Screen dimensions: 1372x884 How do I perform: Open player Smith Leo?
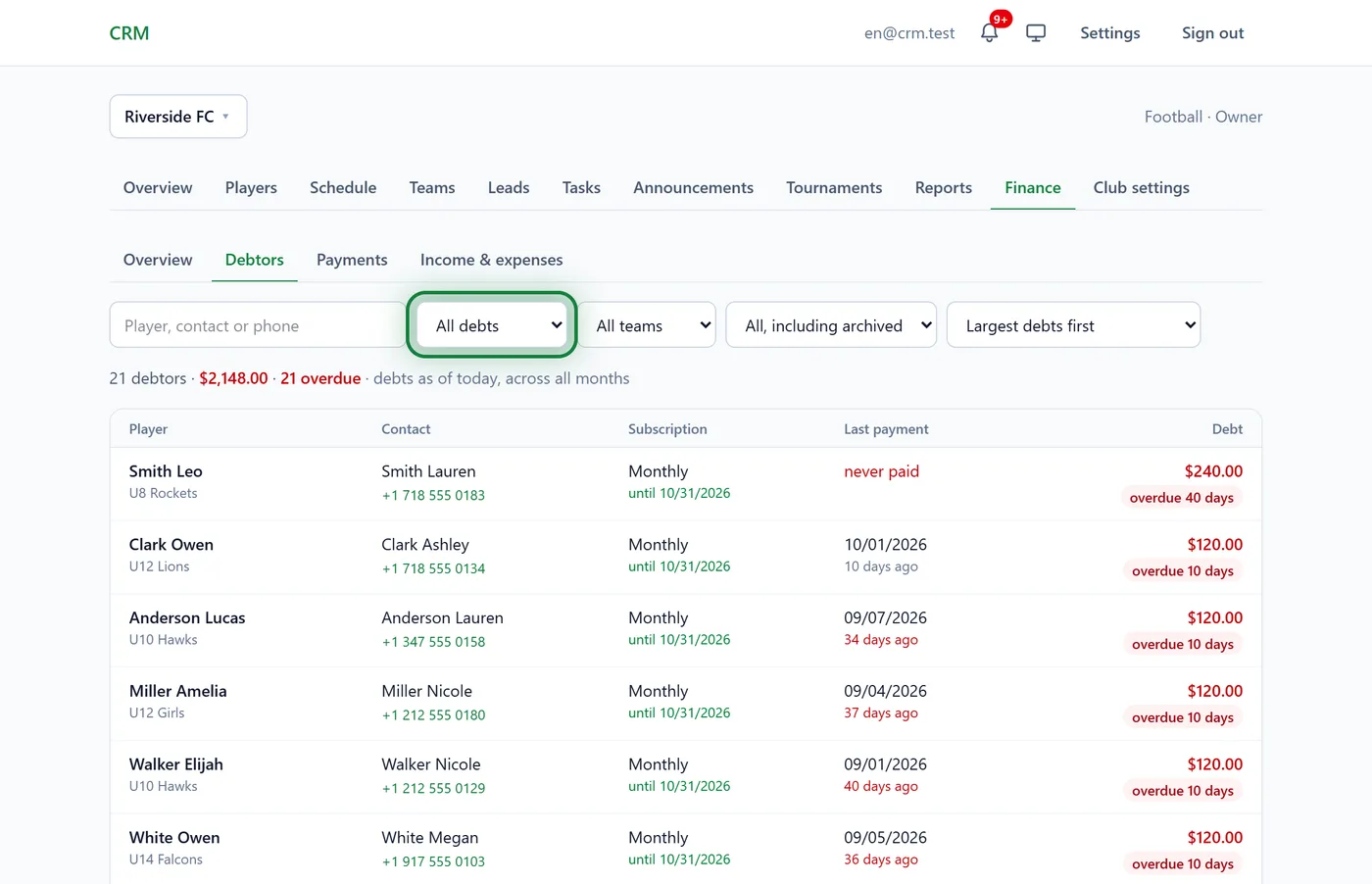(x=166, y=471)
